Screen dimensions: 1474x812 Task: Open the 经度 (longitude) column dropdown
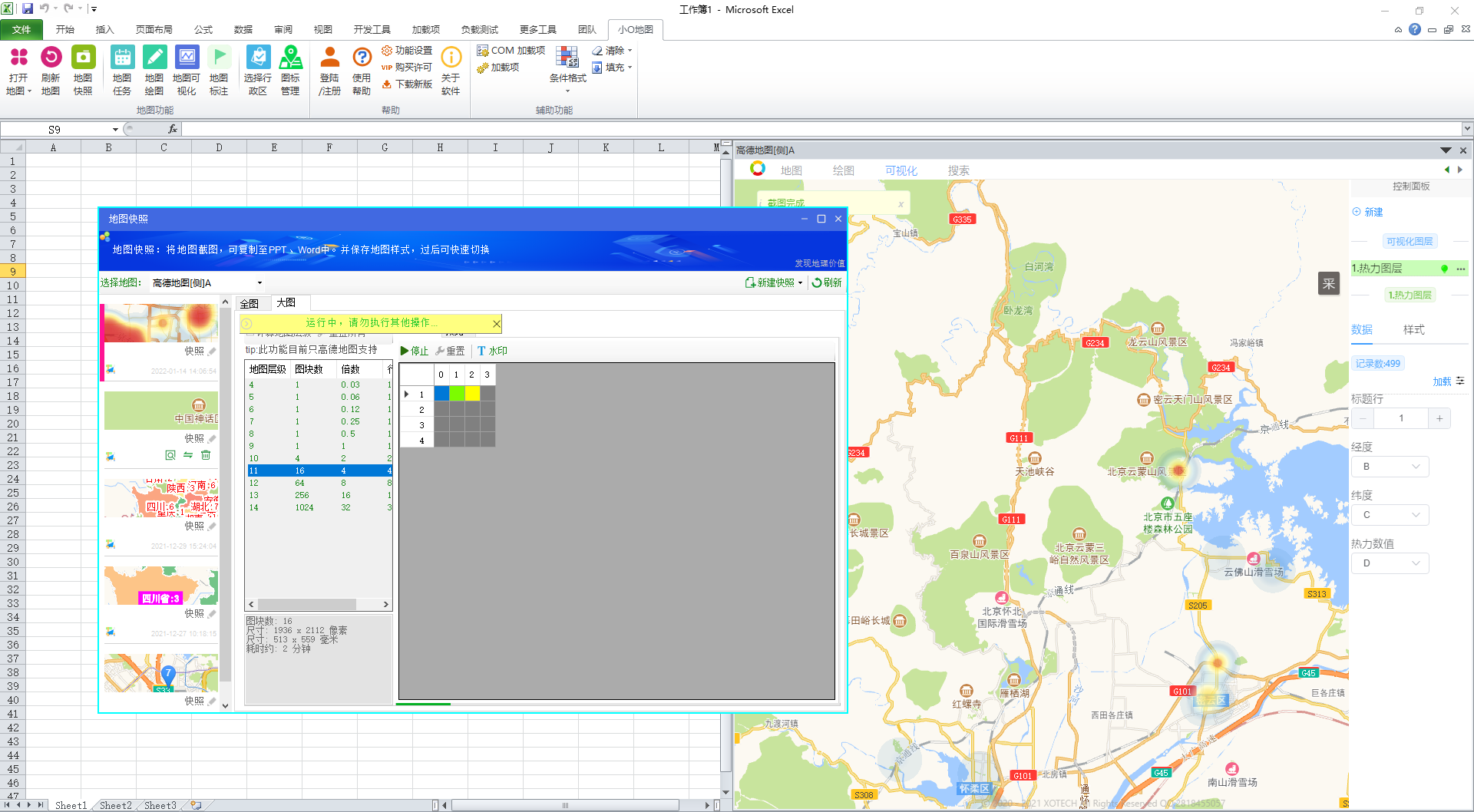click(1390, 467)
